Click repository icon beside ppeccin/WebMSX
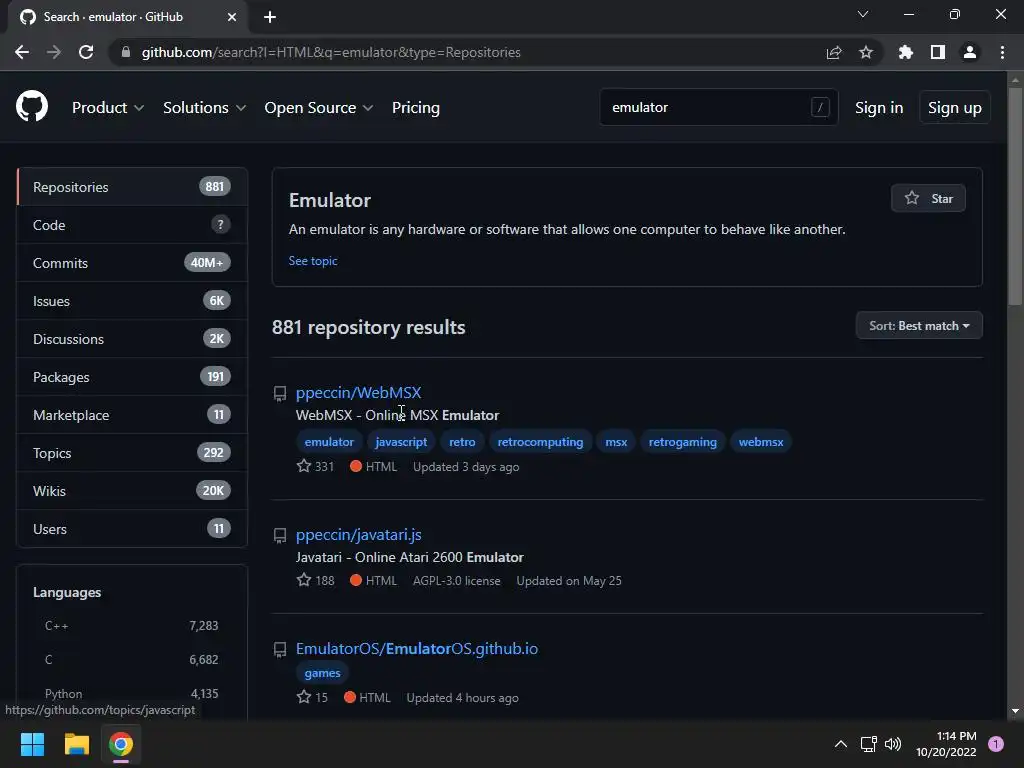The height and width of the screenshot is (768, 1024). tap(280, 393)
